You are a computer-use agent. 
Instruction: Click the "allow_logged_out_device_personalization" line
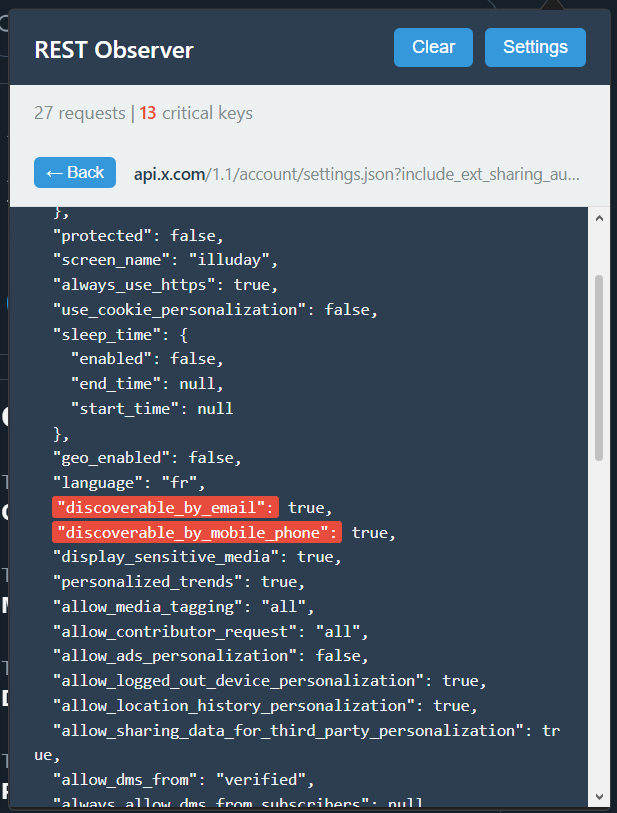[270, 681]
